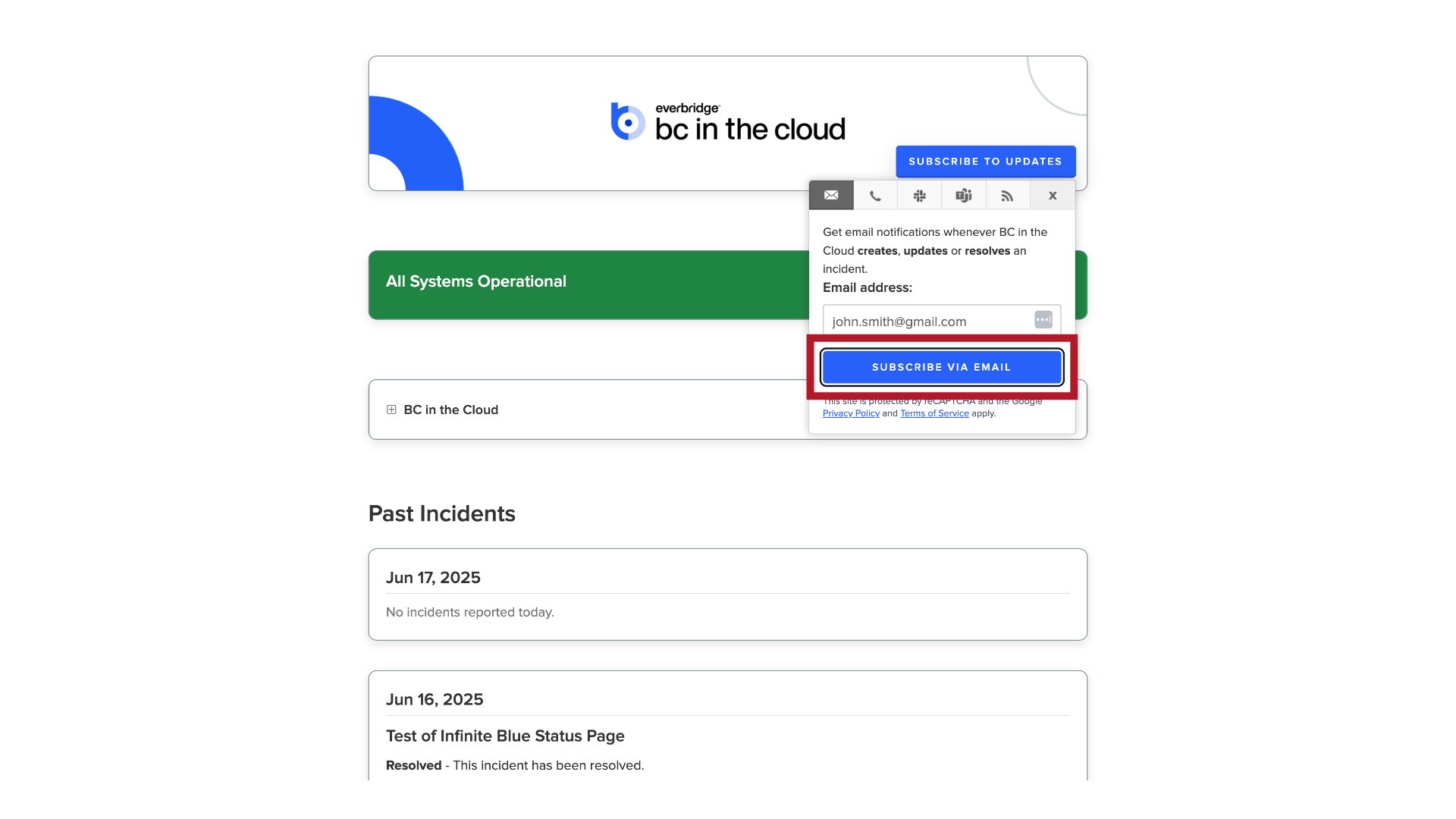Open the Test of Infinite Blue Status Page incident
1456x819 pixels.
[505, 736]
